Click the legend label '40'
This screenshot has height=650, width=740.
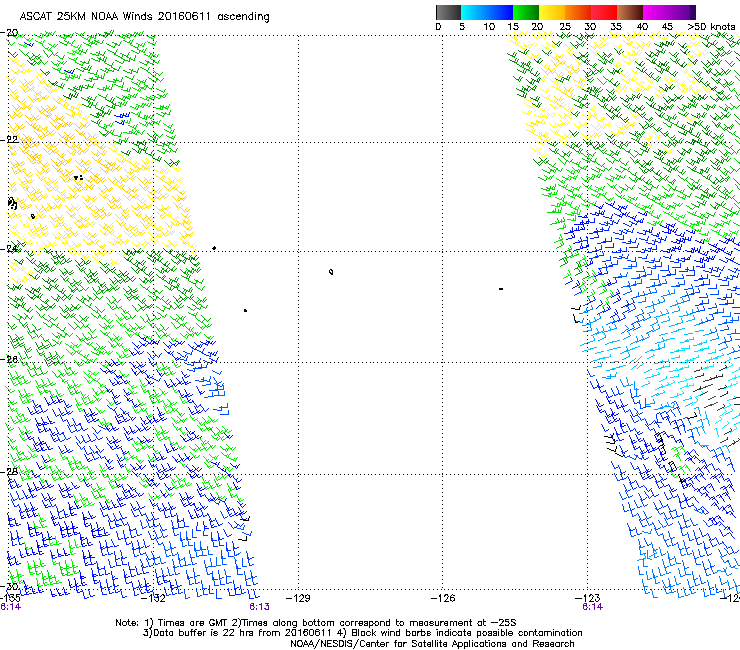(642, 27)
